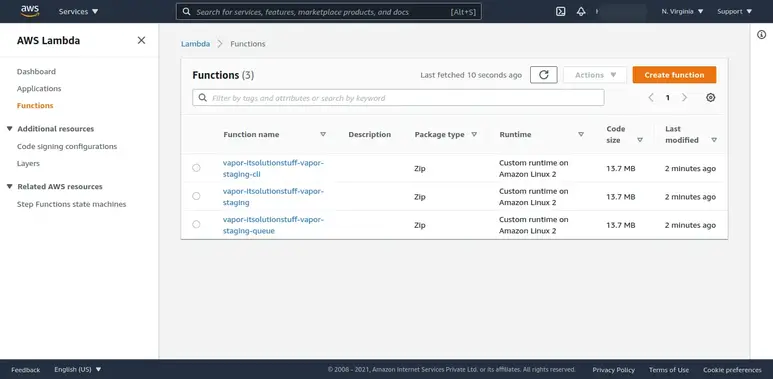Image resolution: width=773 pixels, height=379 pixels.
Task: Open the Services dropdown menu
Action: pos(78,11)
